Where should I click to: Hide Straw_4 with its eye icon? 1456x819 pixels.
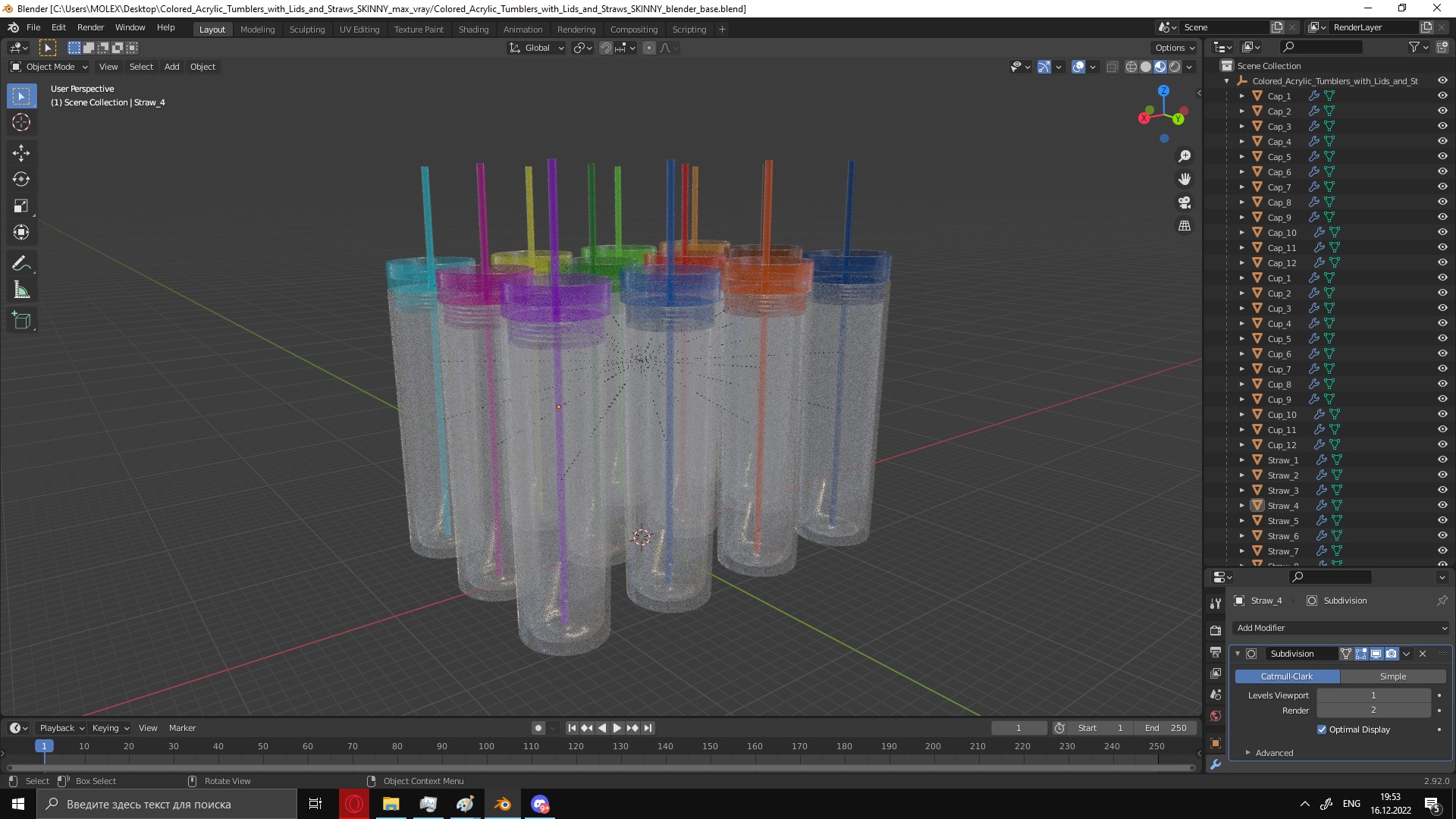pyautogui.click(x=1442, y=505)
